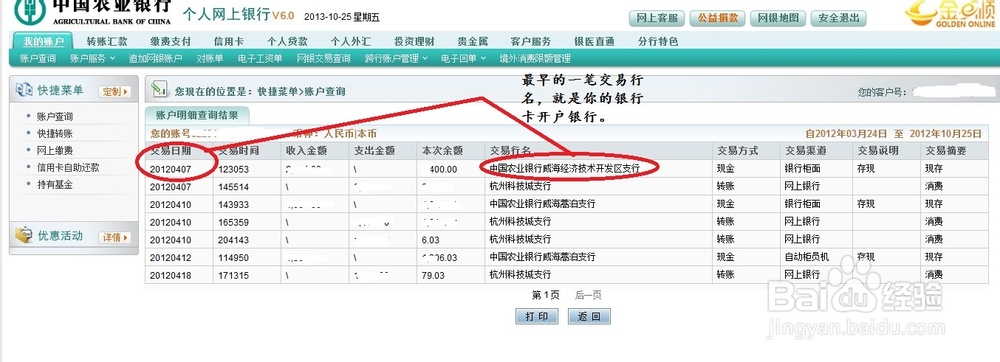Open the 银医直通 tab
The width and height of the screenshot is (1000, 362).
[x=594, y=41]
